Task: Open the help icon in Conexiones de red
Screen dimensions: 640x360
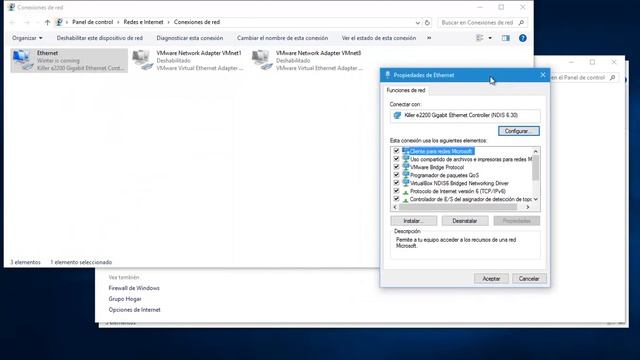Action: pyautogui.click(x=522, y=38)
